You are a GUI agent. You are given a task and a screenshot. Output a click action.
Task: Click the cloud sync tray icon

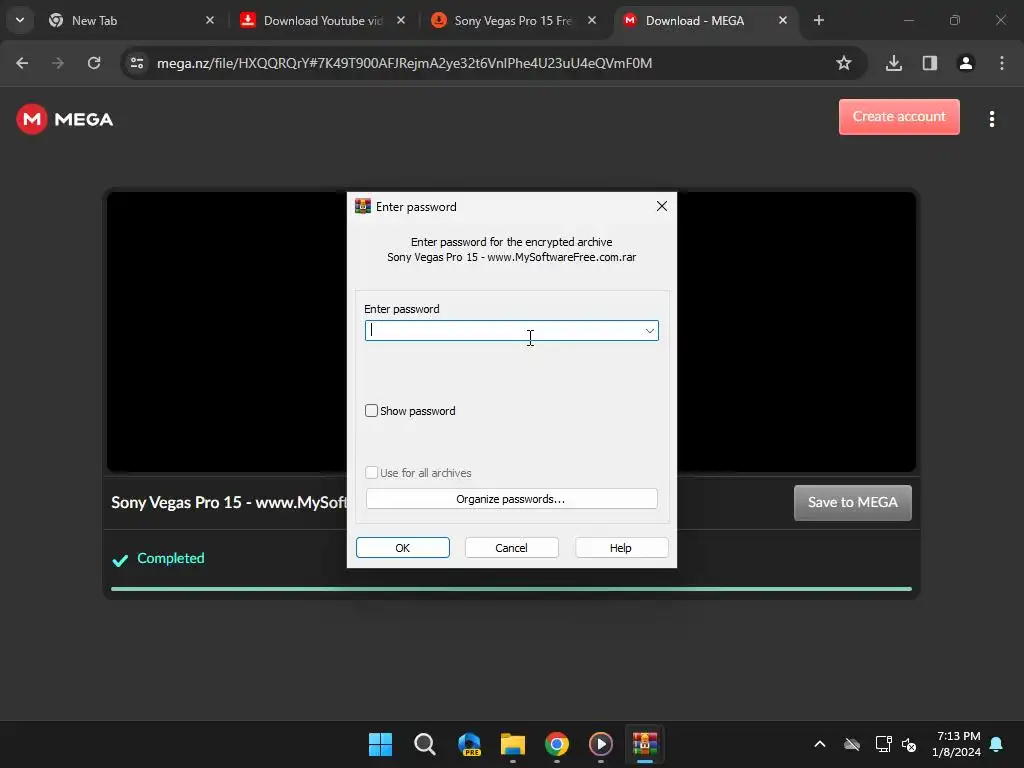click(852, 744)
